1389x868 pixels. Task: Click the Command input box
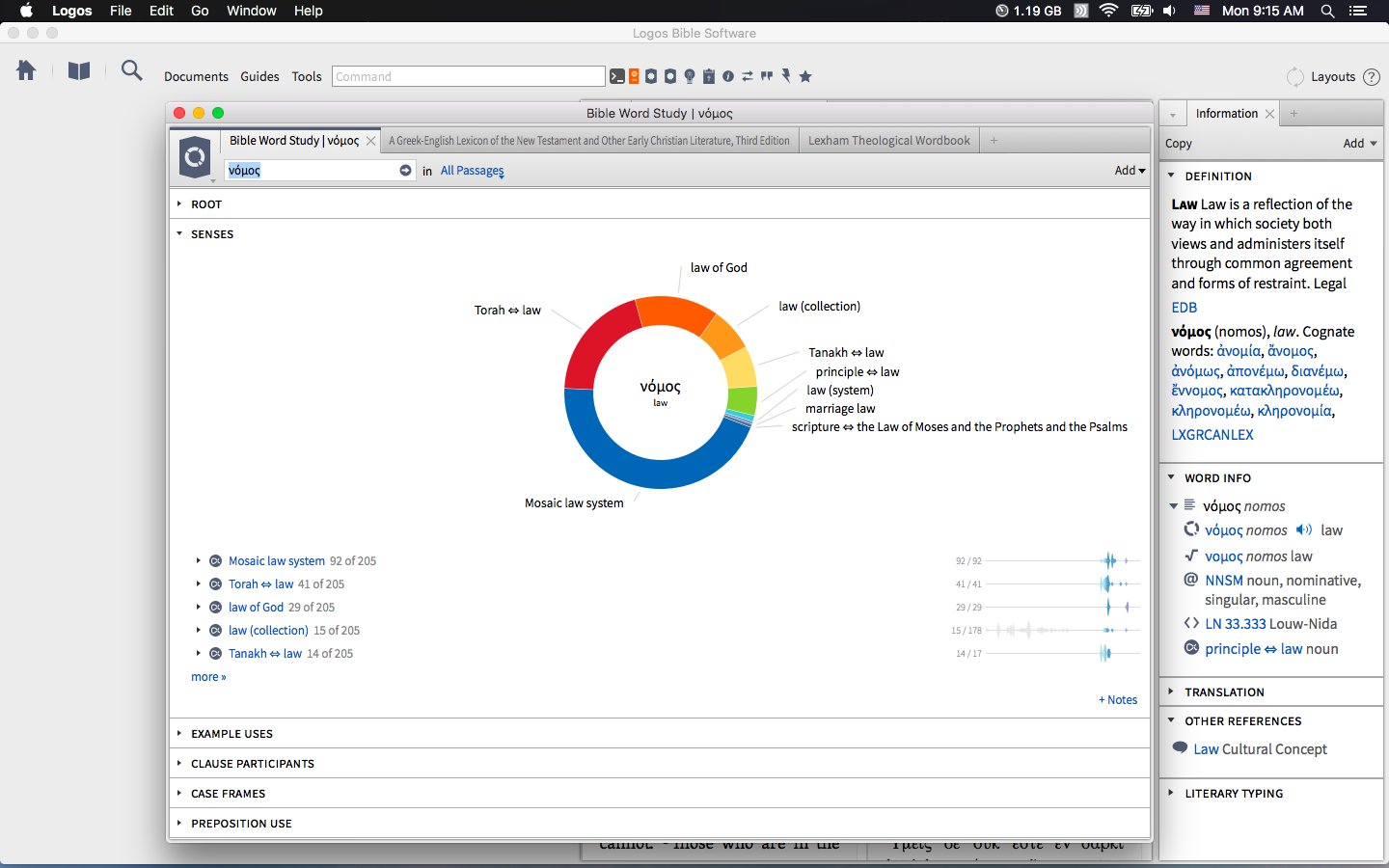[469, 76]
